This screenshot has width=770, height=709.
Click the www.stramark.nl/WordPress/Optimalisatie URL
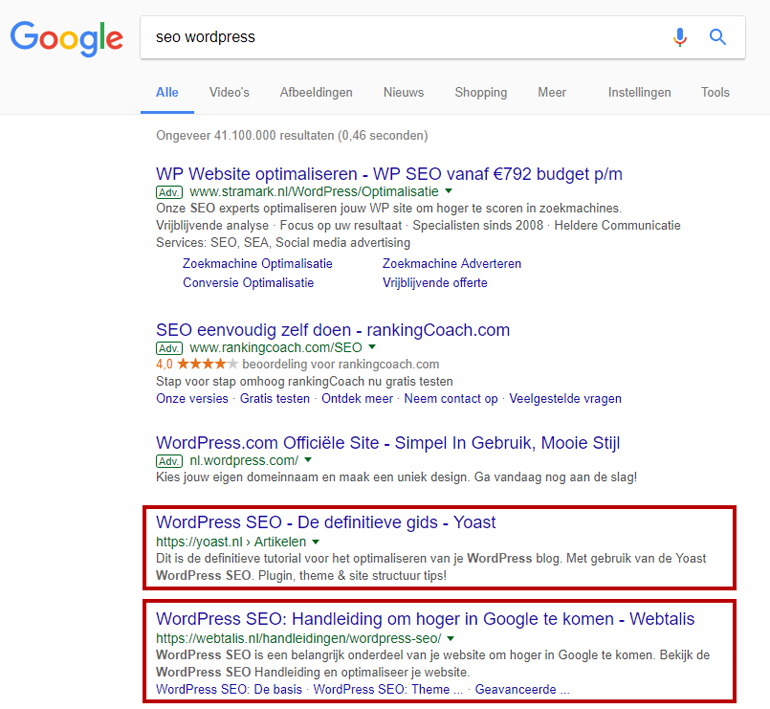point(314,191)
